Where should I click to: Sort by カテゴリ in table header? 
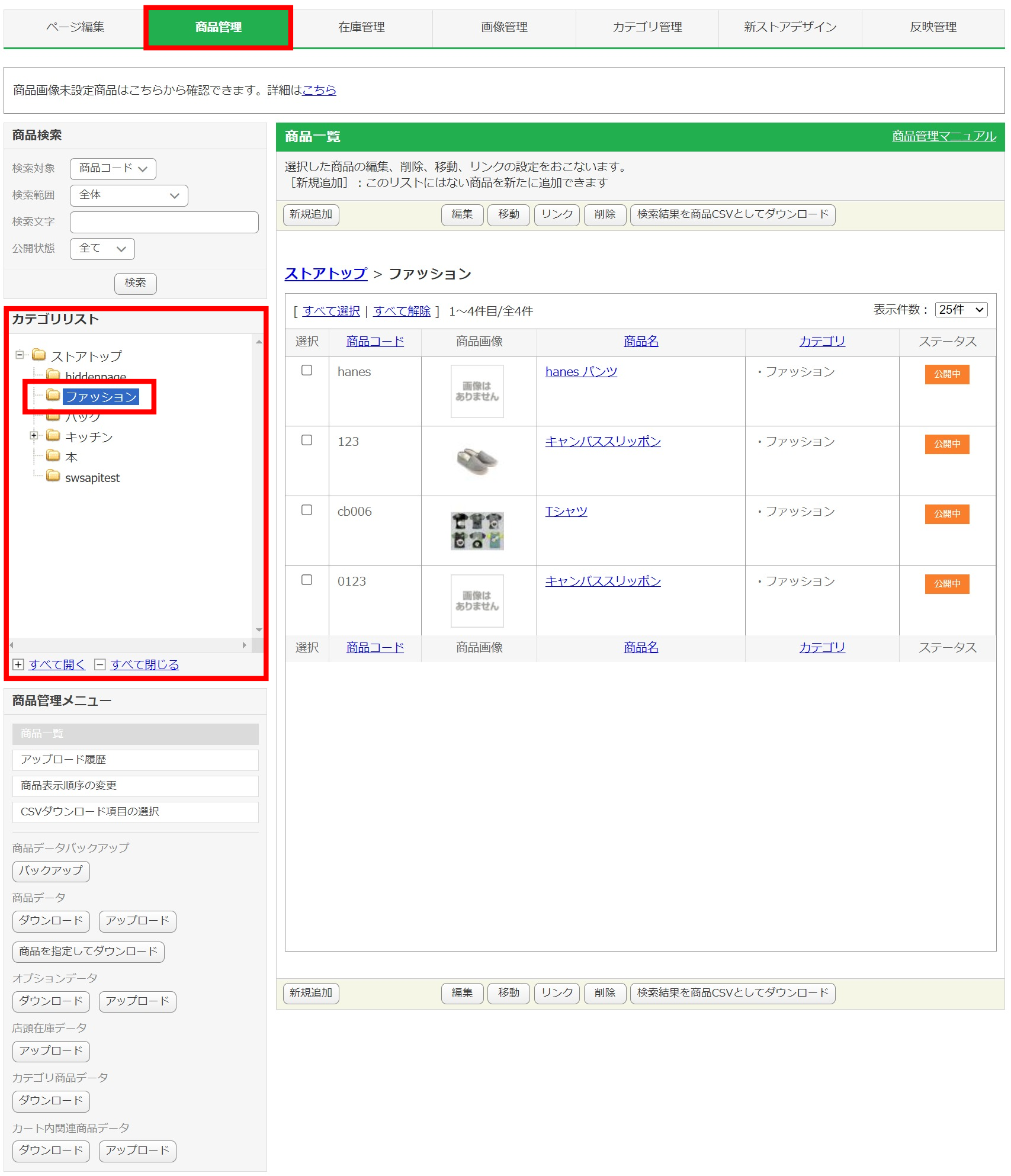click(822, 342)
